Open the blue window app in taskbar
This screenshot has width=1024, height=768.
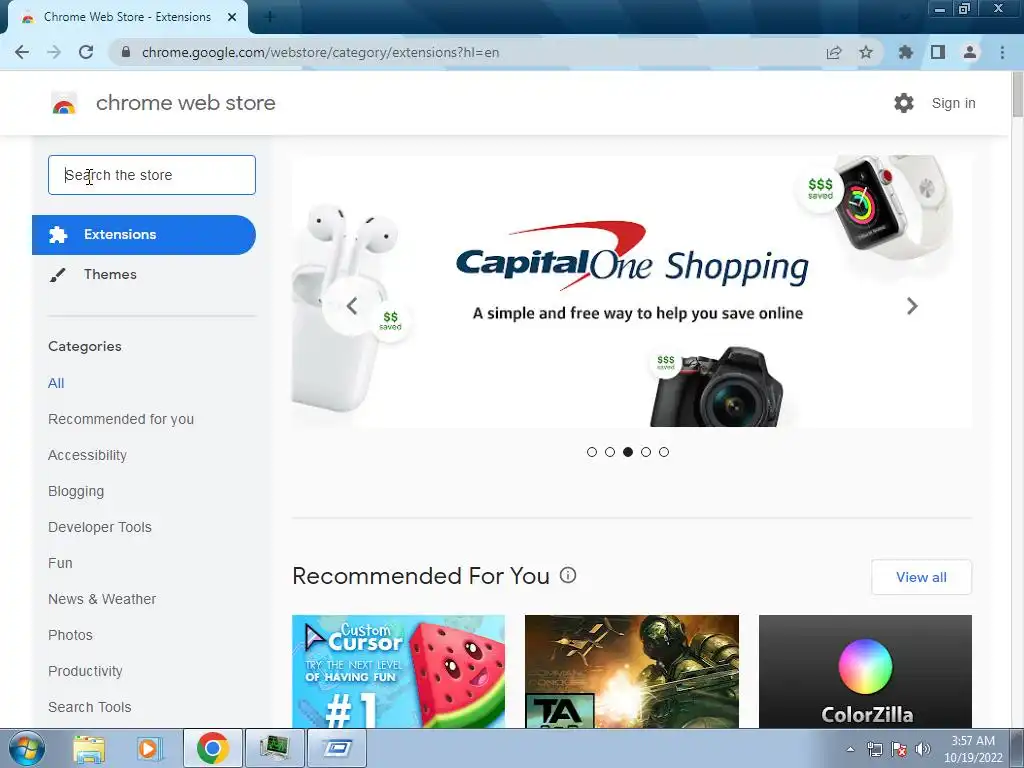(x=337, y=748)
